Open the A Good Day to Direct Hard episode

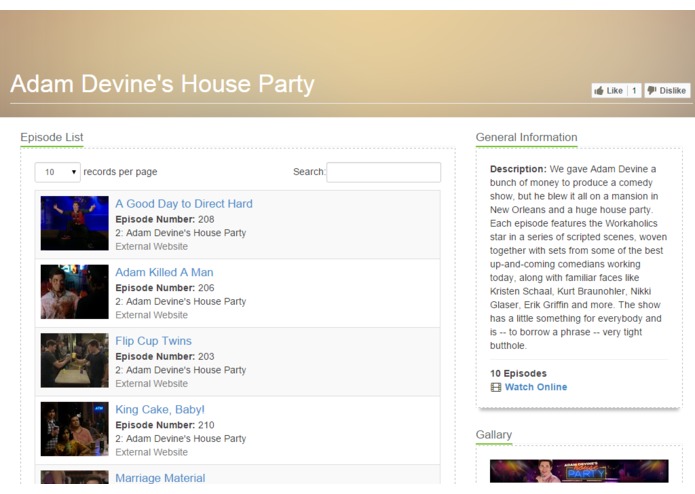[x=184, y=204]
